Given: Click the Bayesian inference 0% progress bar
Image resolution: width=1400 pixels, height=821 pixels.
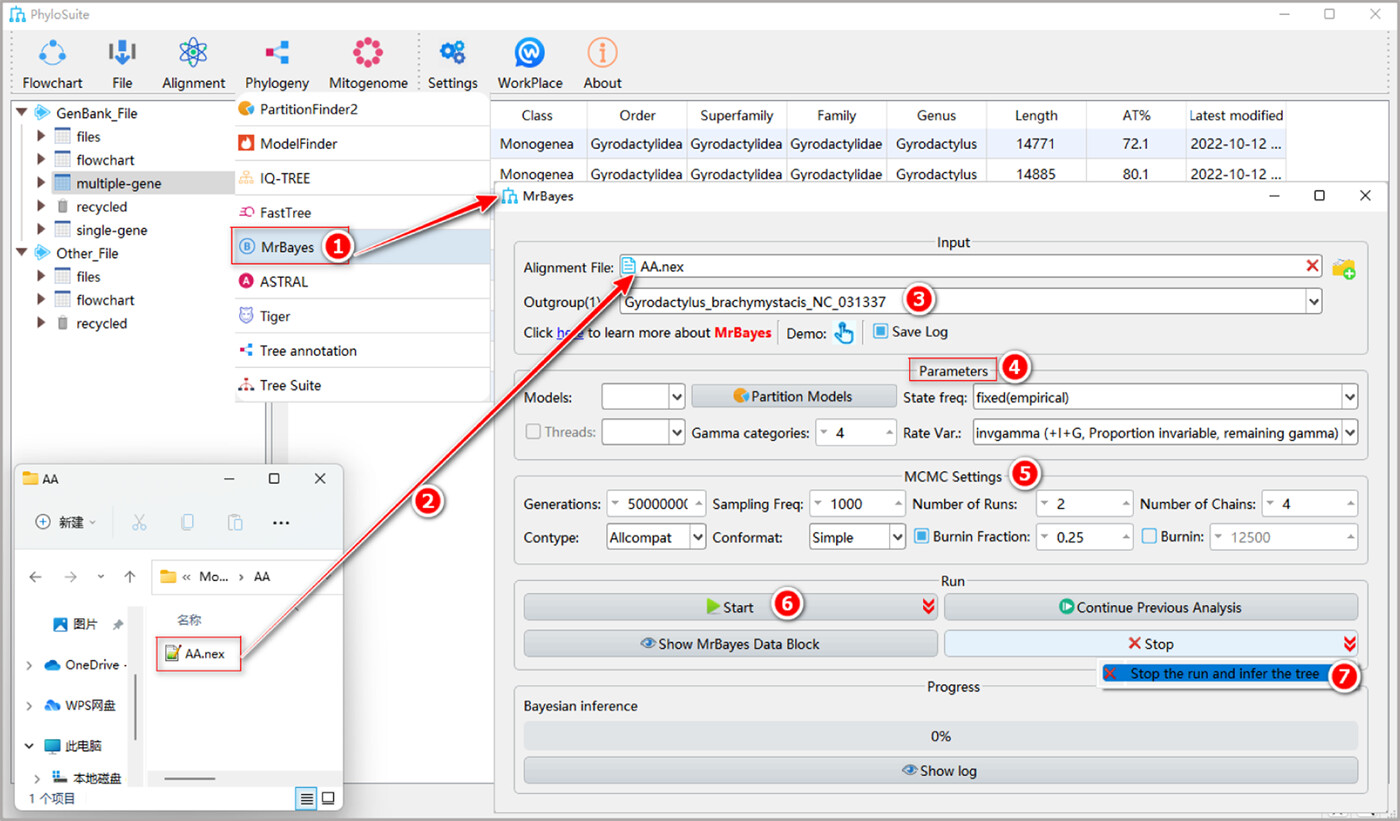Looking at the screenshot, I should [x=940, y=736].
